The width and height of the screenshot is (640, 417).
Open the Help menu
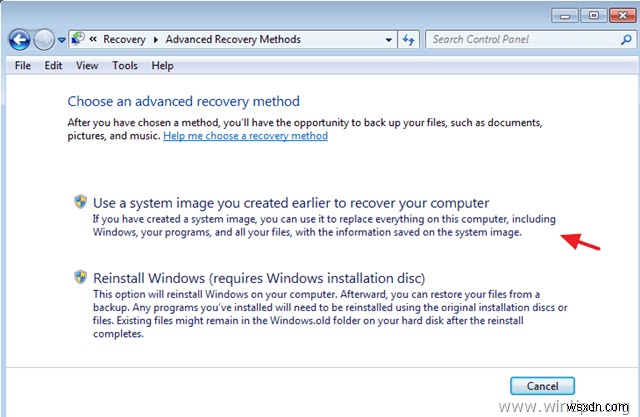(162, 66)
